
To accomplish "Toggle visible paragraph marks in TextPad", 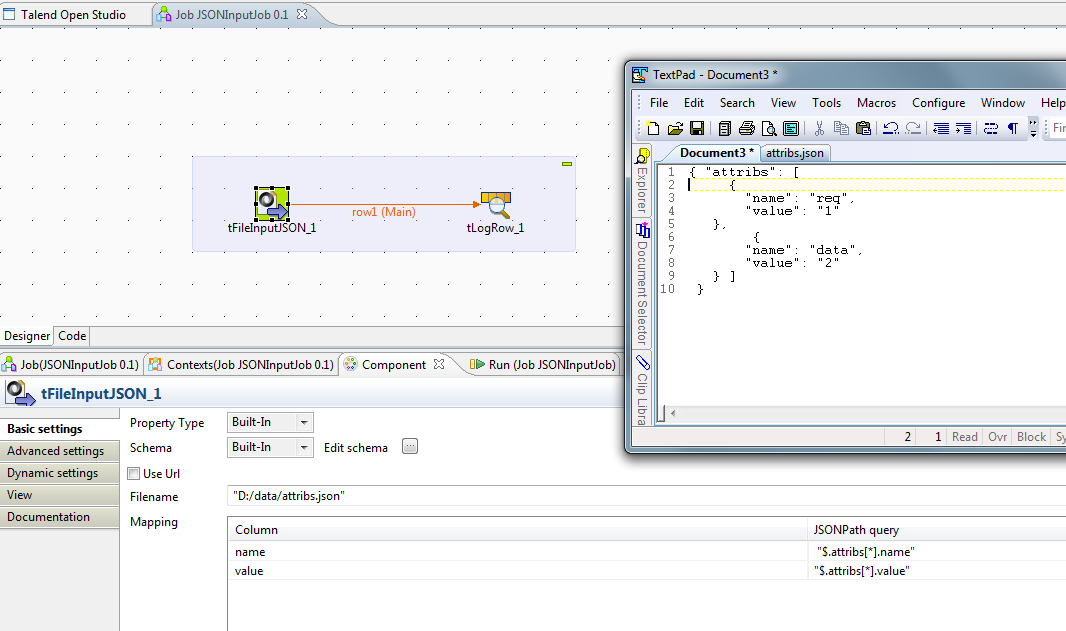I will [x=1013, y=127].
